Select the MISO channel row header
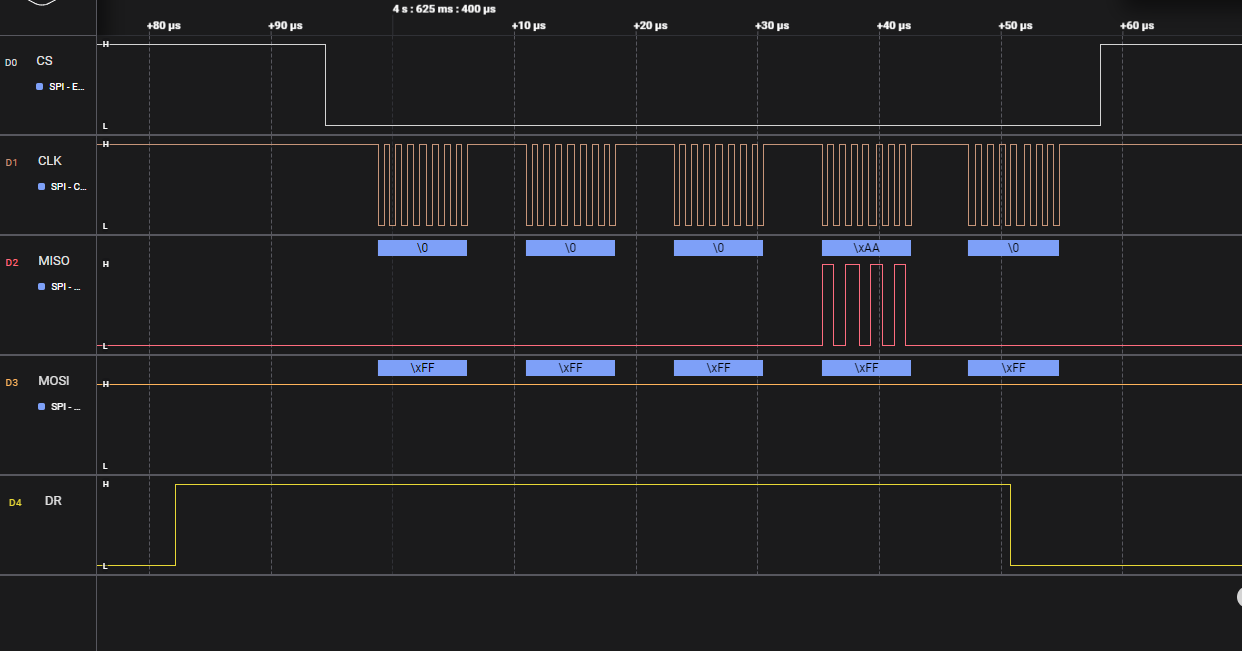 (52, 261)
